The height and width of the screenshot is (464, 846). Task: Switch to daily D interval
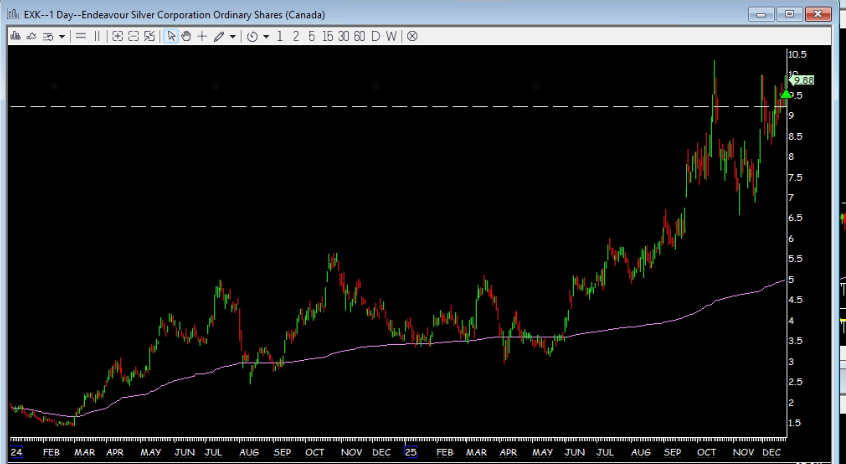pos(376,36)
